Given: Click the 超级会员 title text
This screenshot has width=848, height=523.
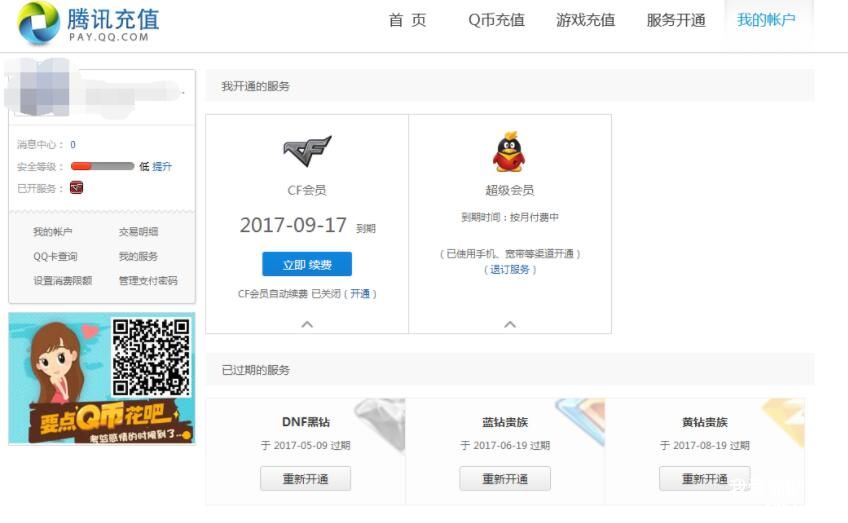Looking at the screenshot, I should pos(510,190).
